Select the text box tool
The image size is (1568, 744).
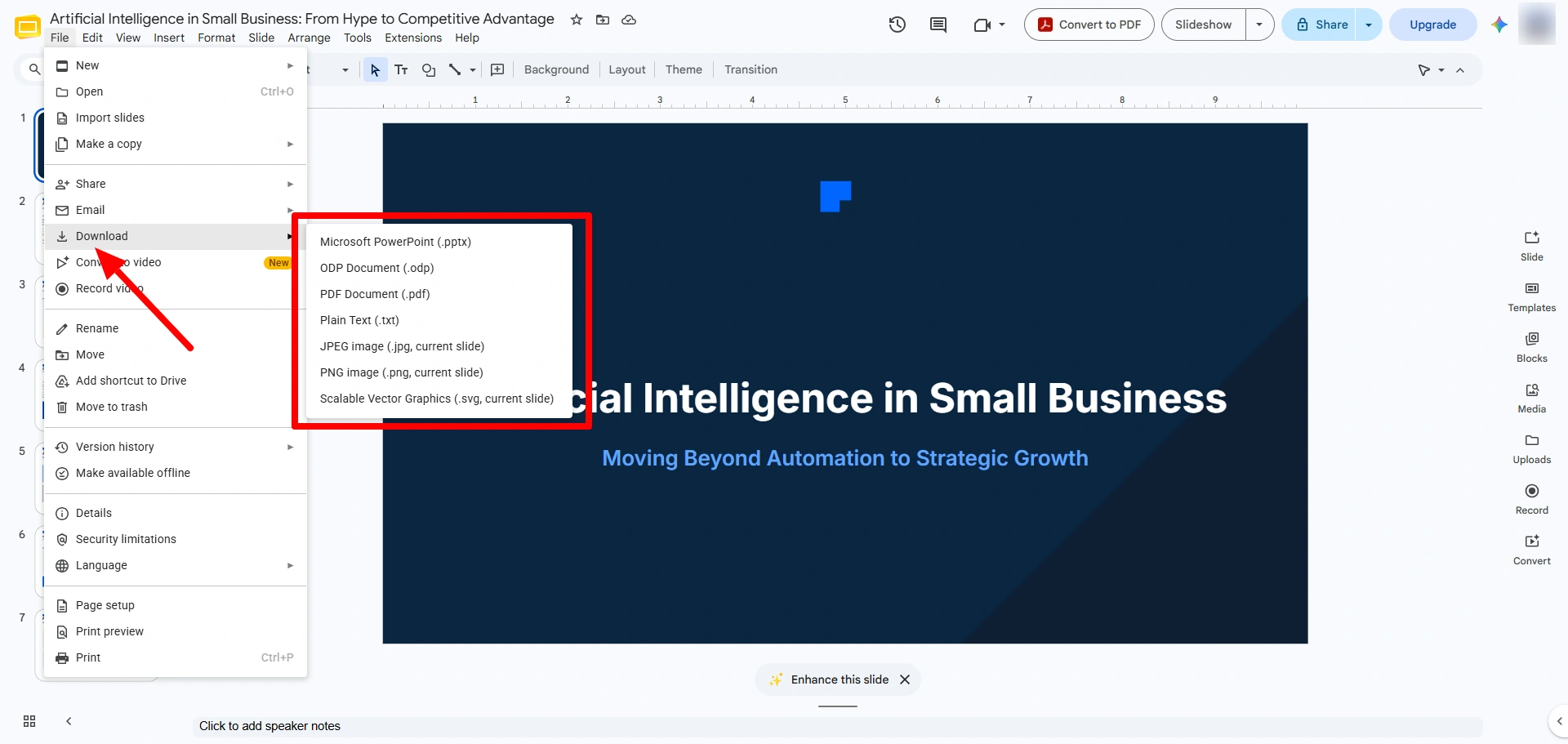401,69
